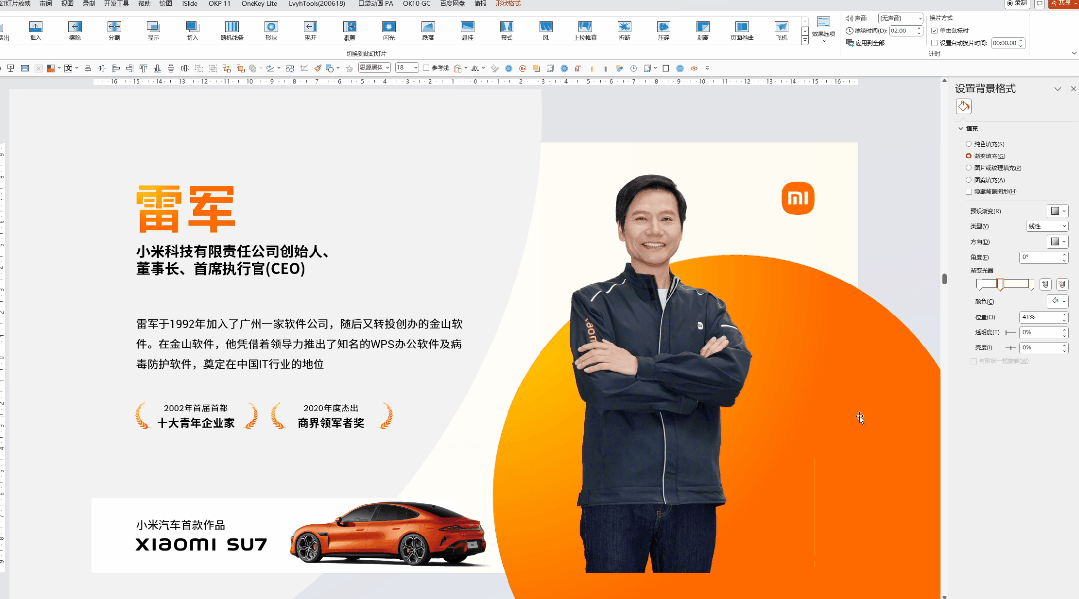Open the OneKey Lite ribbon tab

259,3
